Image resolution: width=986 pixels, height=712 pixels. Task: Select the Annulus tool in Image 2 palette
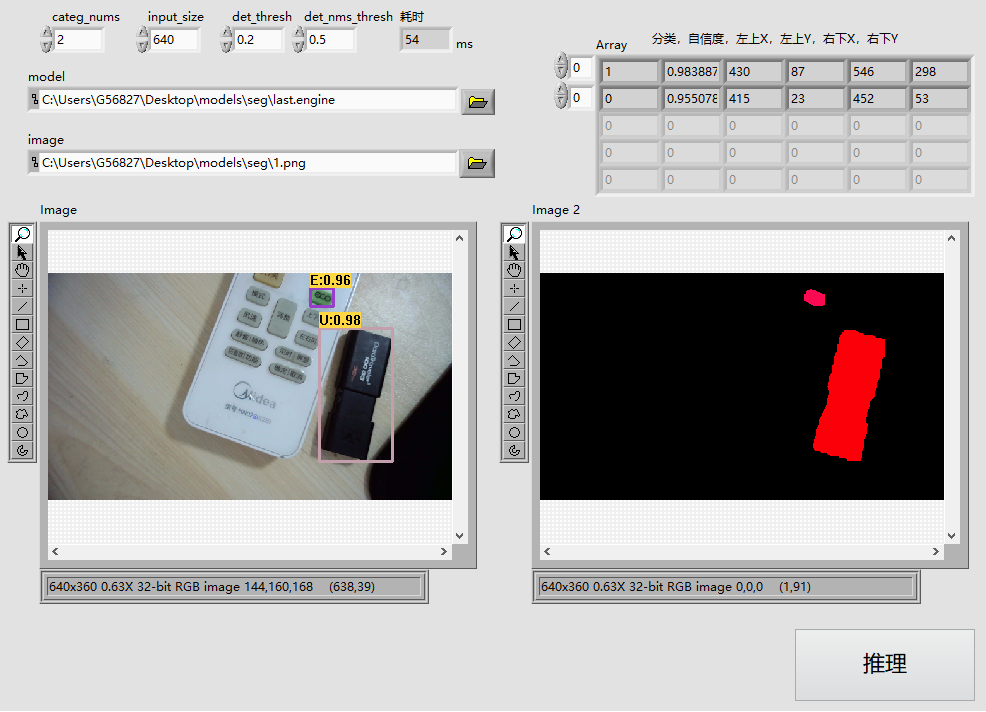[514, 450]
